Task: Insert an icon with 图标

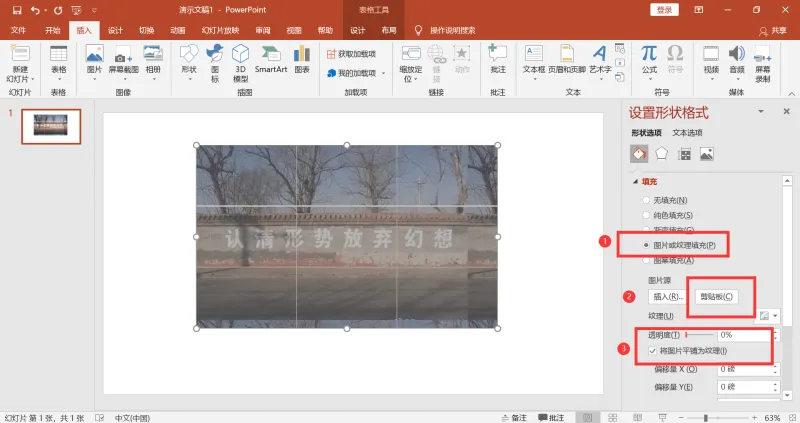Action: [215, 64]
